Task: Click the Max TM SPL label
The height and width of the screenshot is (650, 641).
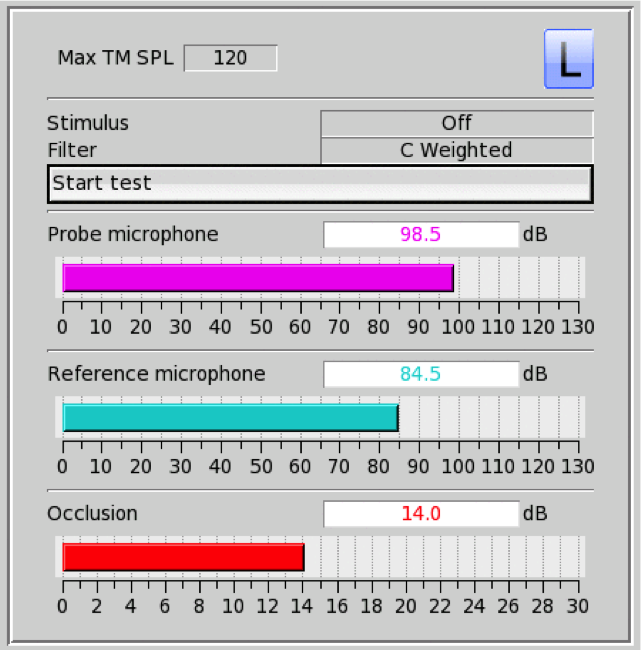Action: pyautogui.click(x=115, y=58)
